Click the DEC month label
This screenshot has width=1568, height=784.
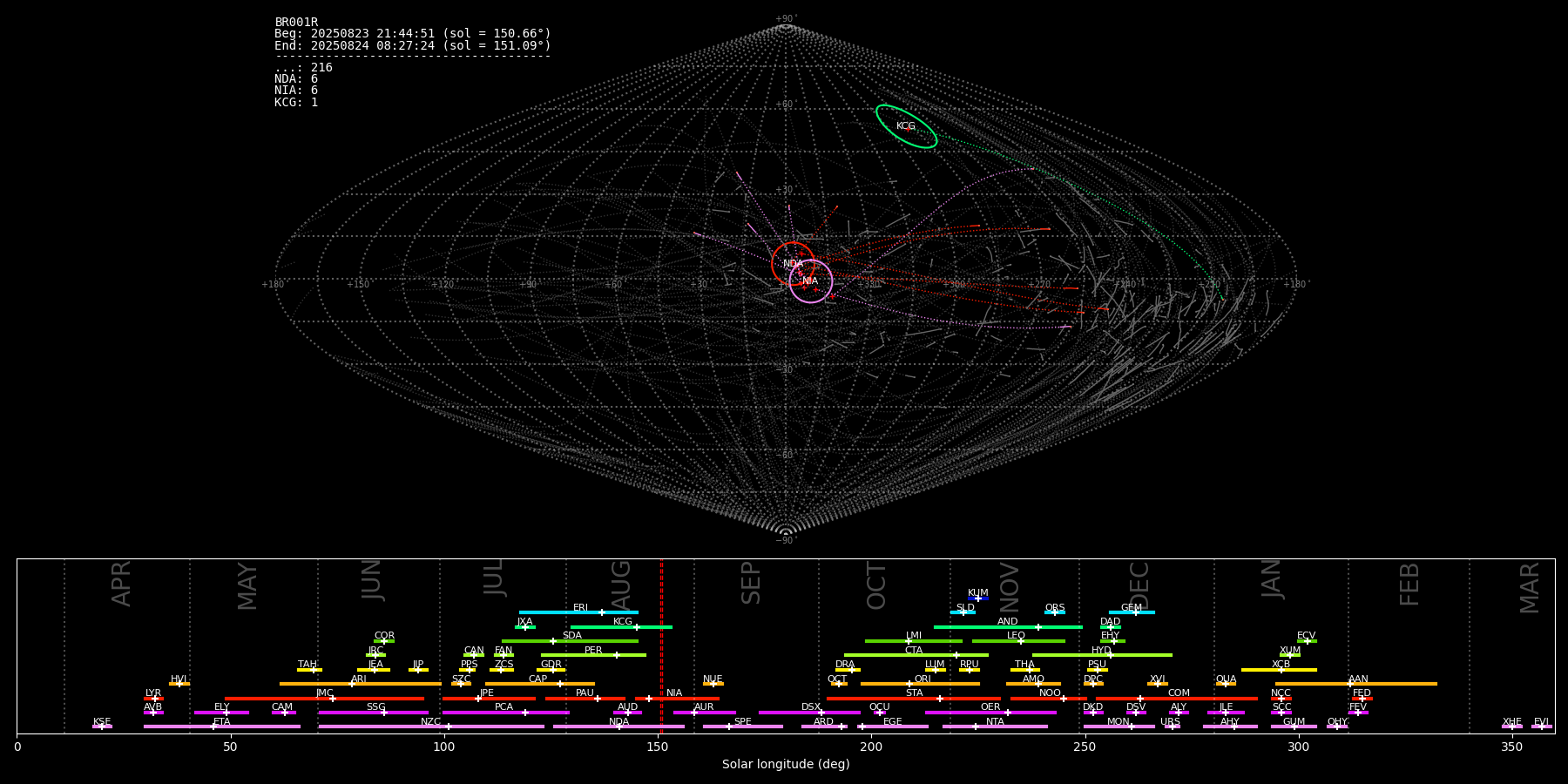coord(1139,585)
